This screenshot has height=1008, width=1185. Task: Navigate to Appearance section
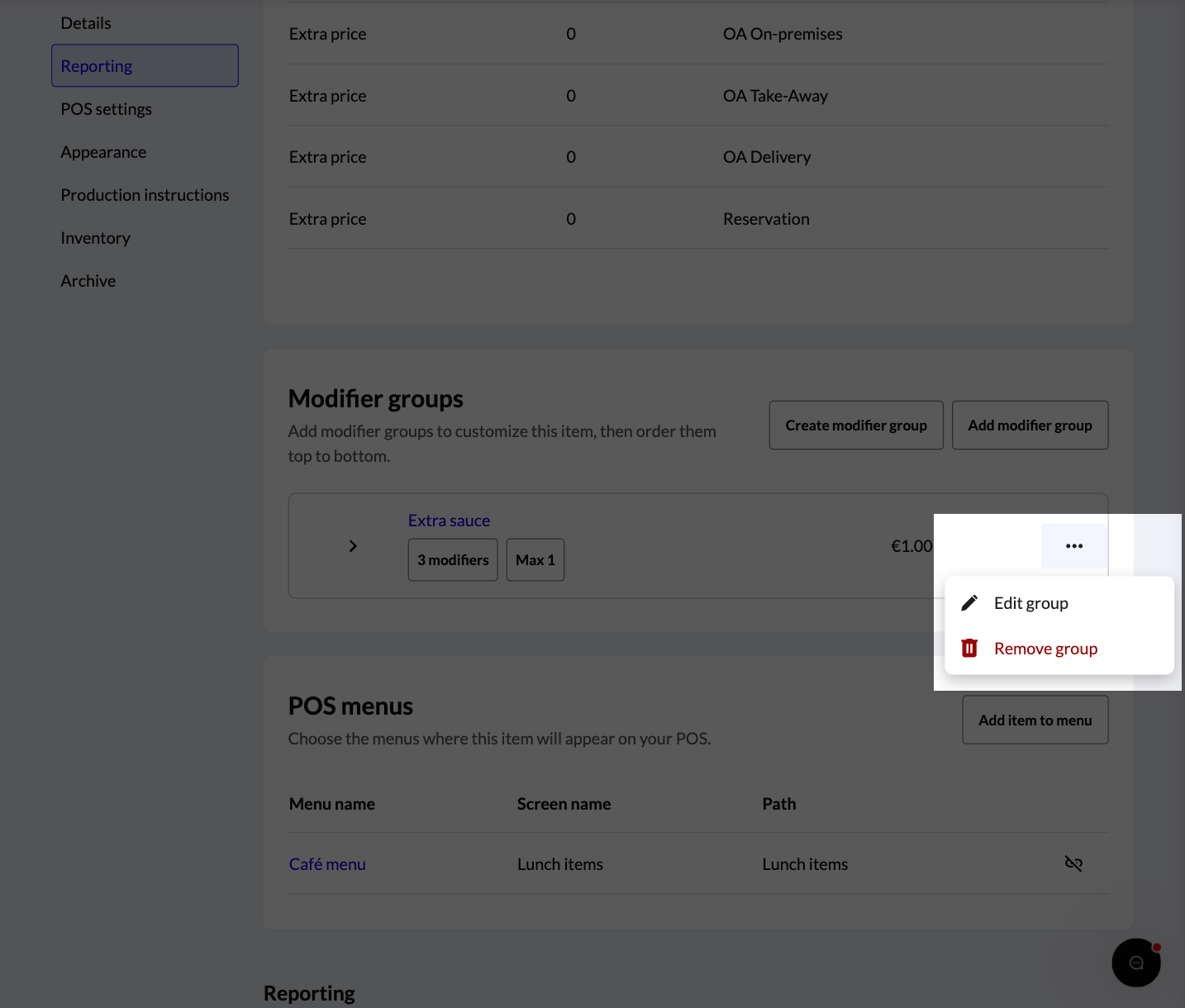pos(103,152)
